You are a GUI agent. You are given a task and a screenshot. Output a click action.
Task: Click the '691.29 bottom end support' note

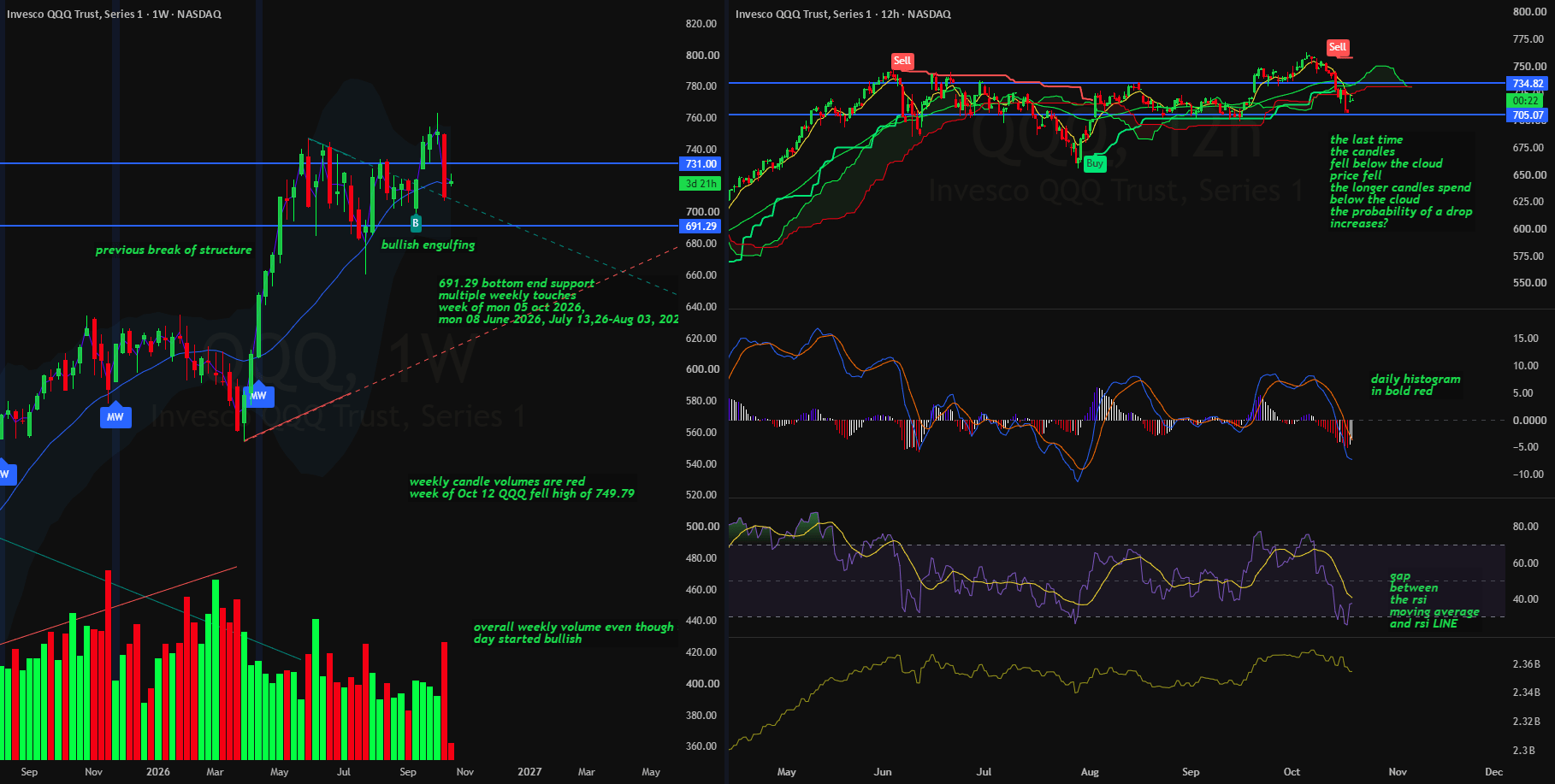pyautogui.click(x=559, y=301)
